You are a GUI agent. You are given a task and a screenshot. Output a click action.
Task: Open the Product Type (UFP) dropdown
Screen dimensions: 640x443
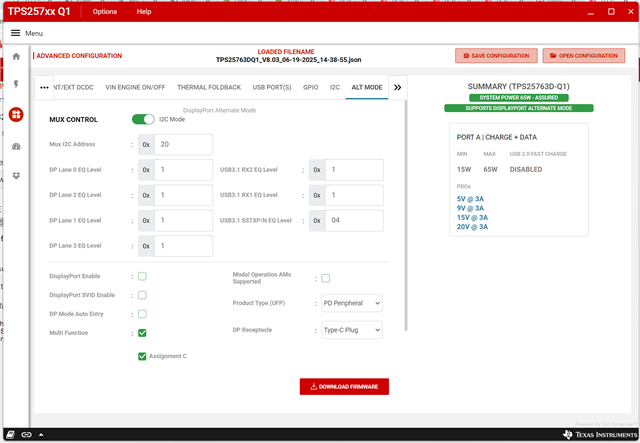point(352,303)
